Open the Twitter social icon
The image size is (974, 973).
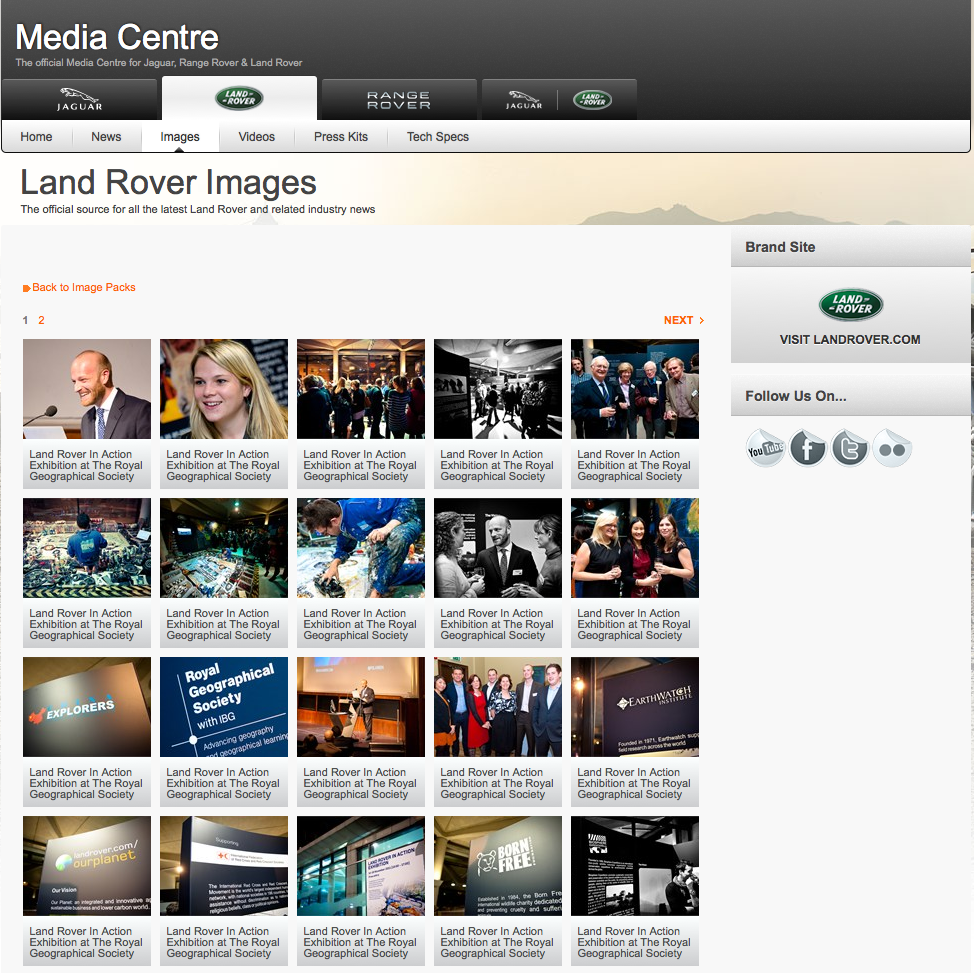(x=850, y=447)
